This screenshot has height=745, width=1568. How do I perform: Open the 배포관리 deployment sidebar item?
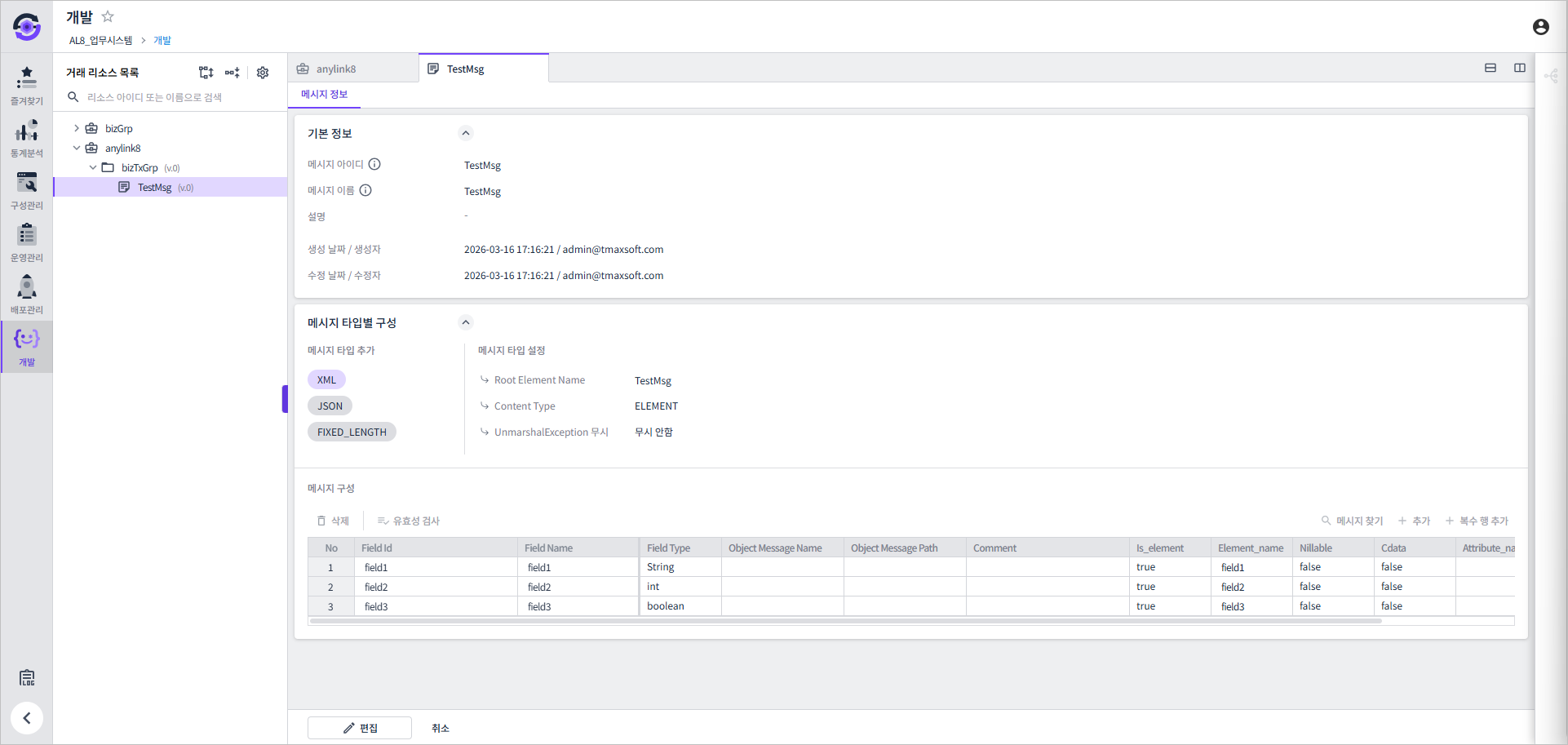[x=27, y=295]
